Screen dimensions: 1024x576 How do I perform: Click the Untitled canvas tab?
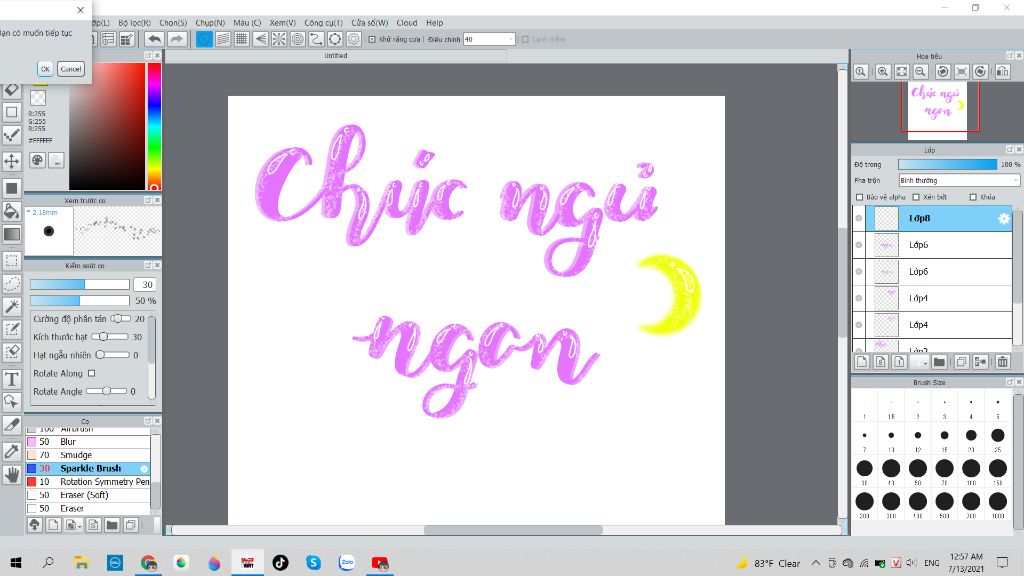[x=336, y=56]
